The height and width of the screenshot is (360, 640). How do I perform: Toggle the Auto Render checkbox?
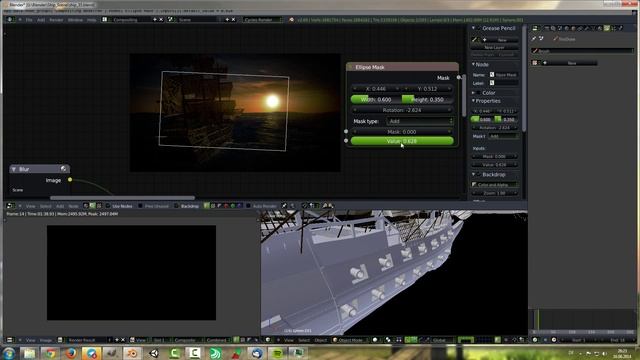point(248,206)
